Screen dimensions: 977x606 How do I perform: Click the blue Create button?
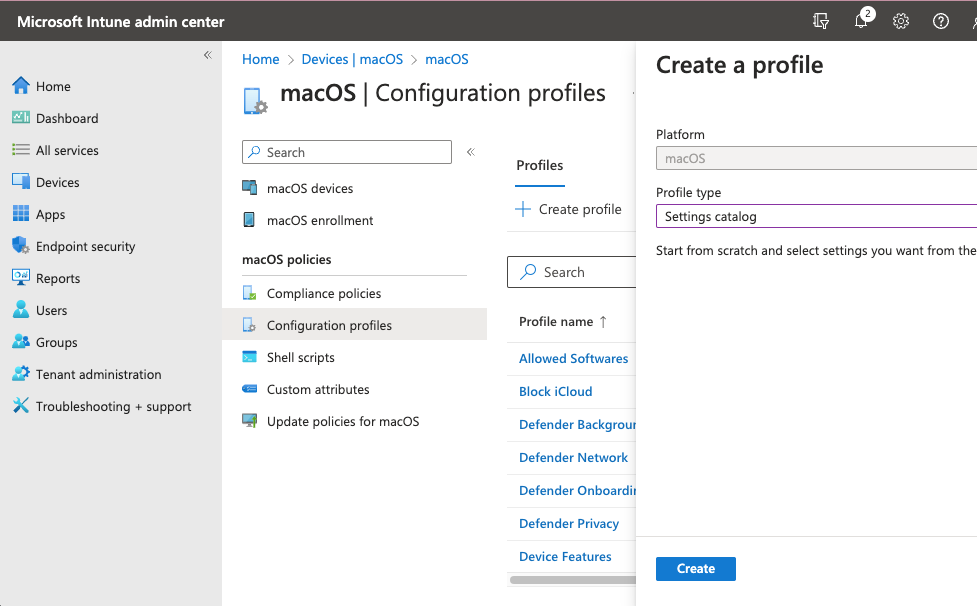pyautogui.click(x=695, y=569)
